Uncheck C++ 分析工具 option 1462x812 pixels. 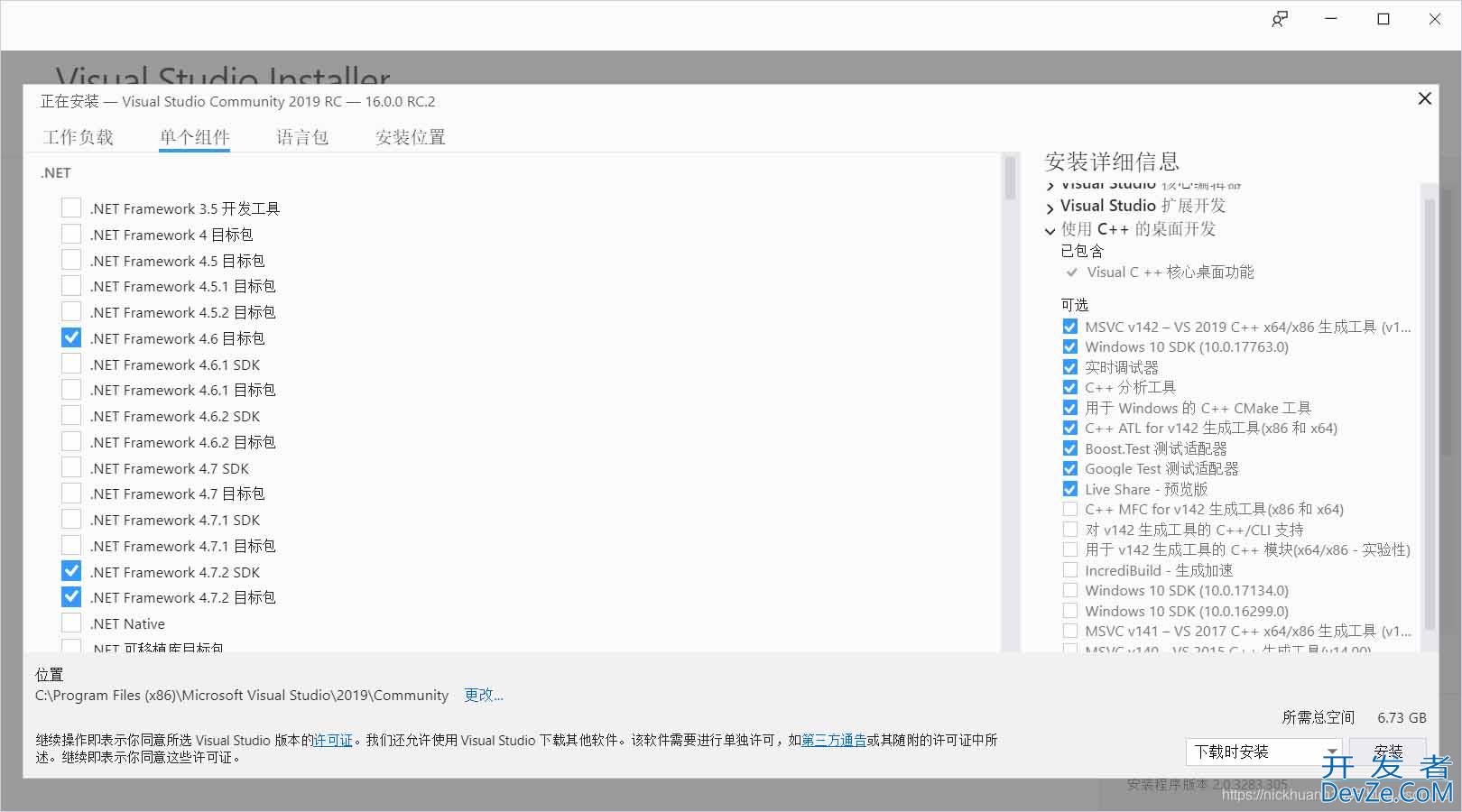1070,387
